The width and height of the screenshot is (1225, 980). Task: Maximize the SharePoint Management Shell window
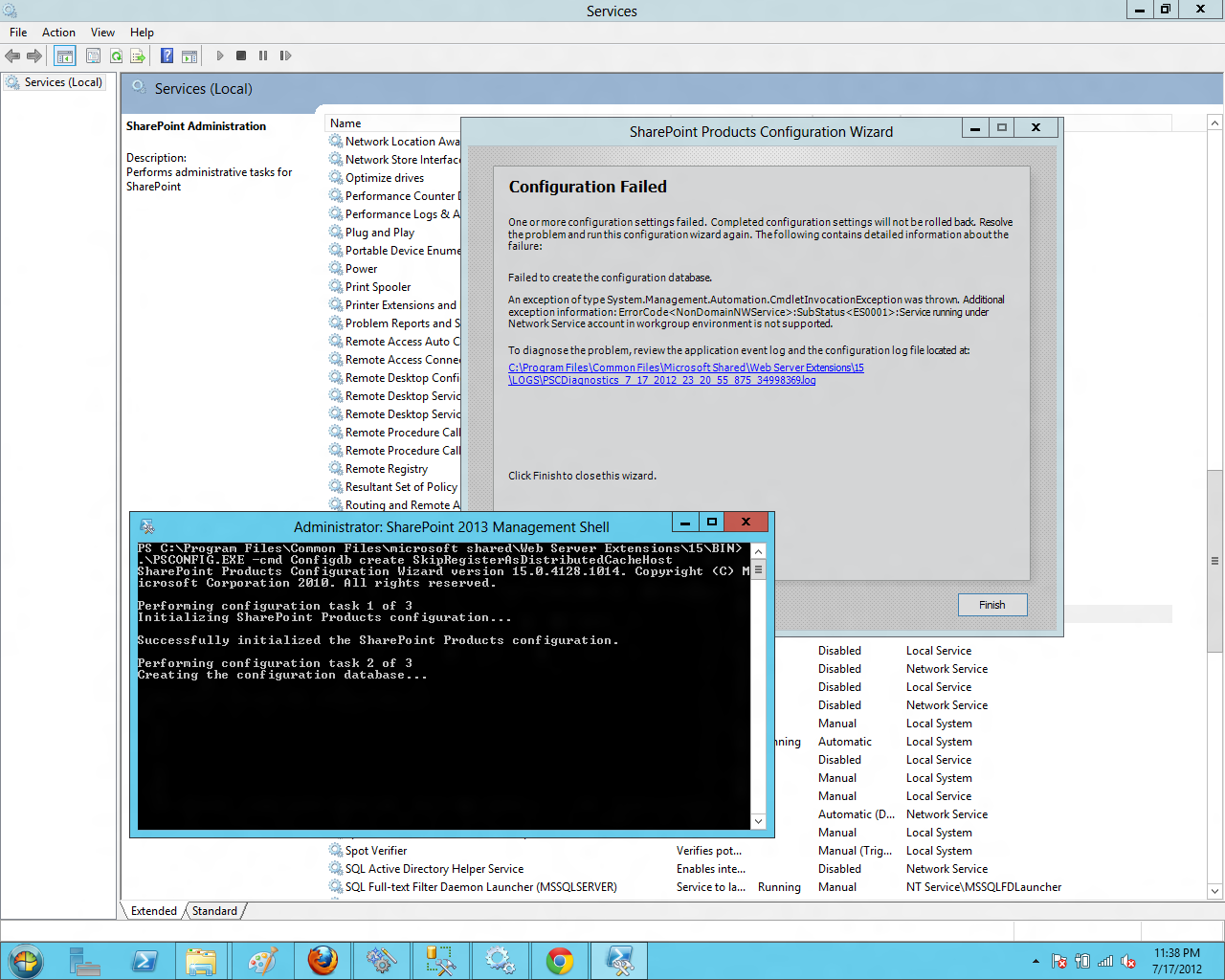click(711, 522)
